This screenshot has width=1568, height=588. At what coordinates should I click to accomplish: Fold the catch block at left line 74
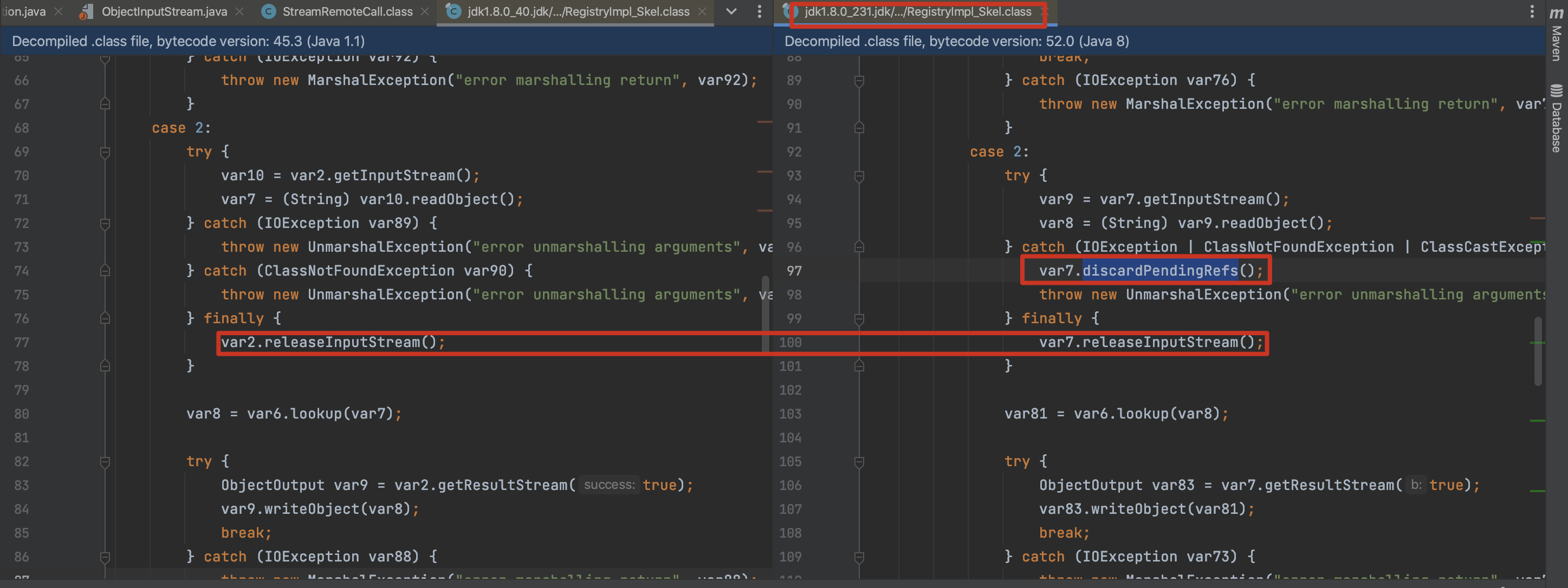point(105,271)
